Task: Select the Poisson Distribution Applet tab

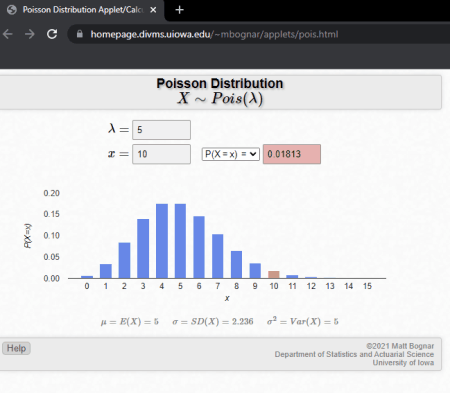Action: (82, 10)
